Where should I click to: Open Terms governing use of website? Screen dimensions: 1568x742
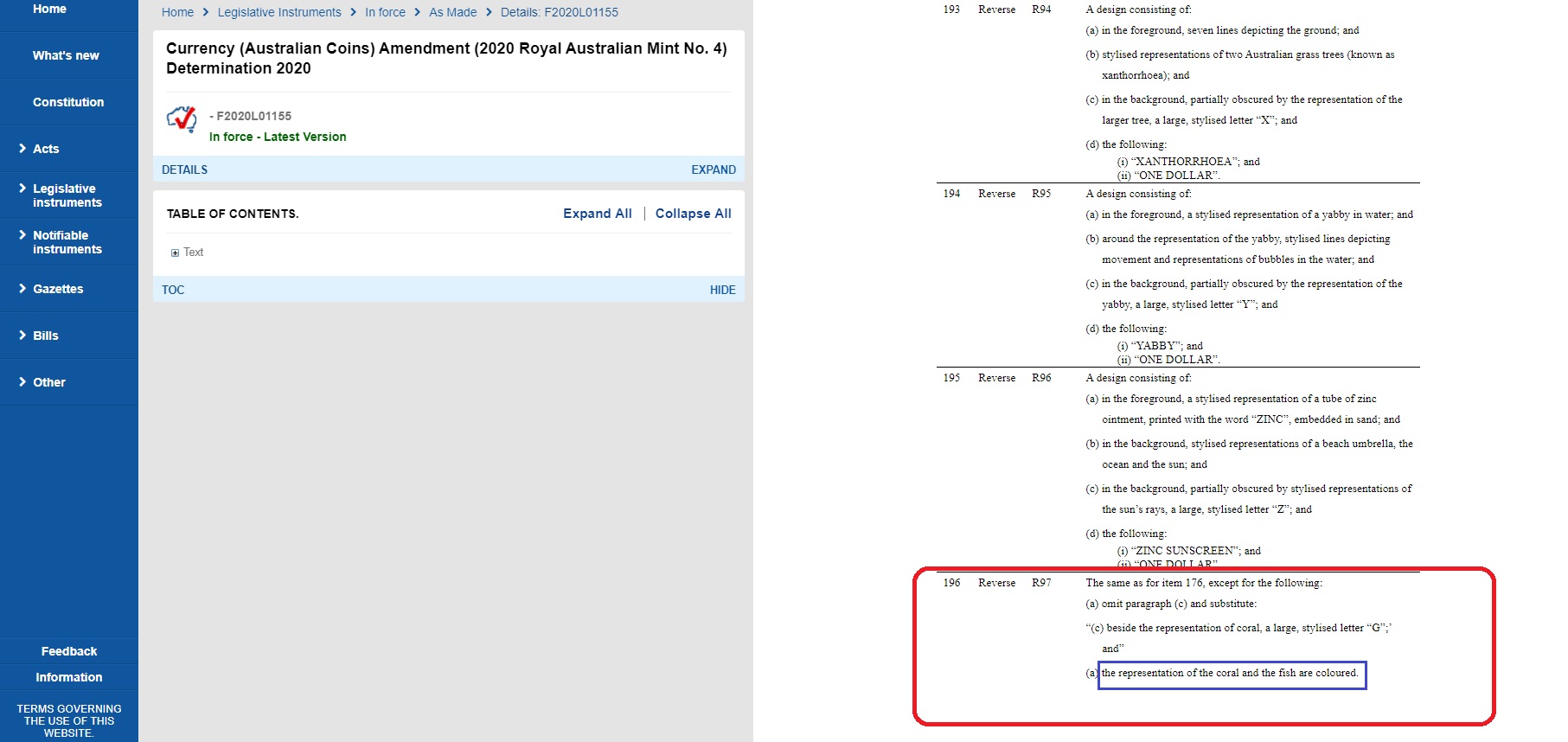click(x=69, y=720)
